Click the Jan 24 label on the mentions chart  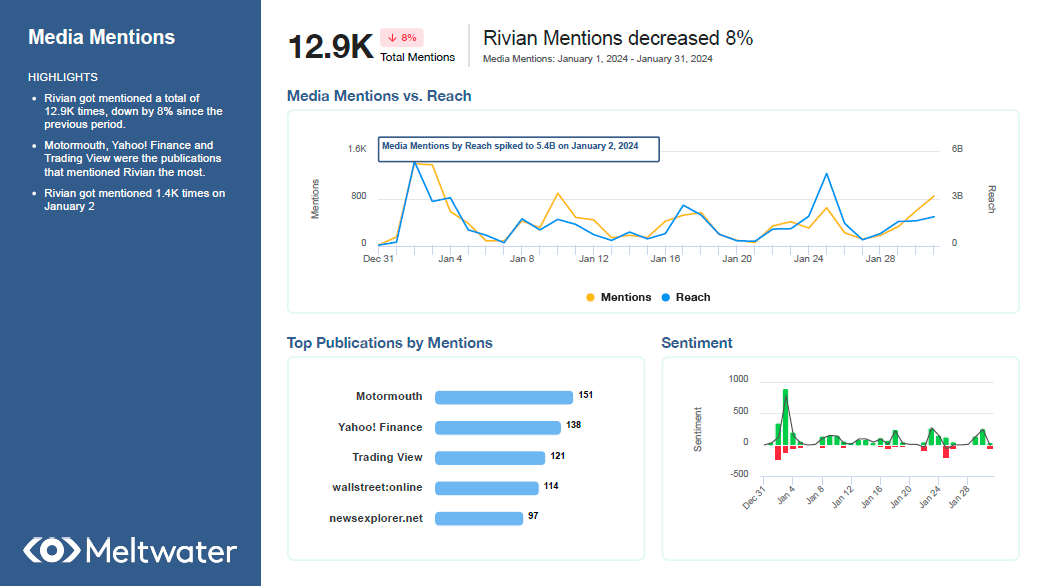808,259
